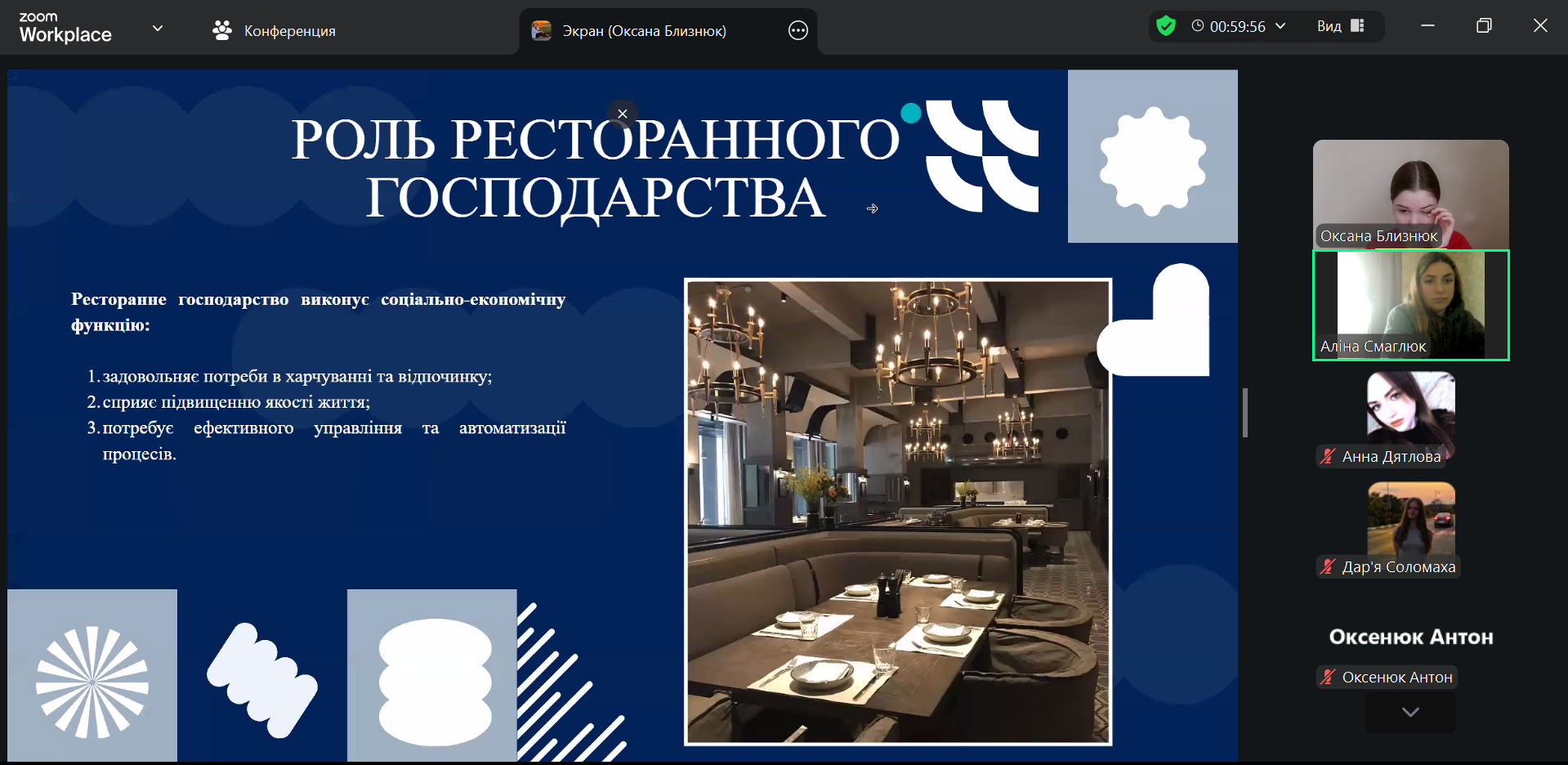
Task: Click the panel resize handle divider
Action: [1245, 413]
